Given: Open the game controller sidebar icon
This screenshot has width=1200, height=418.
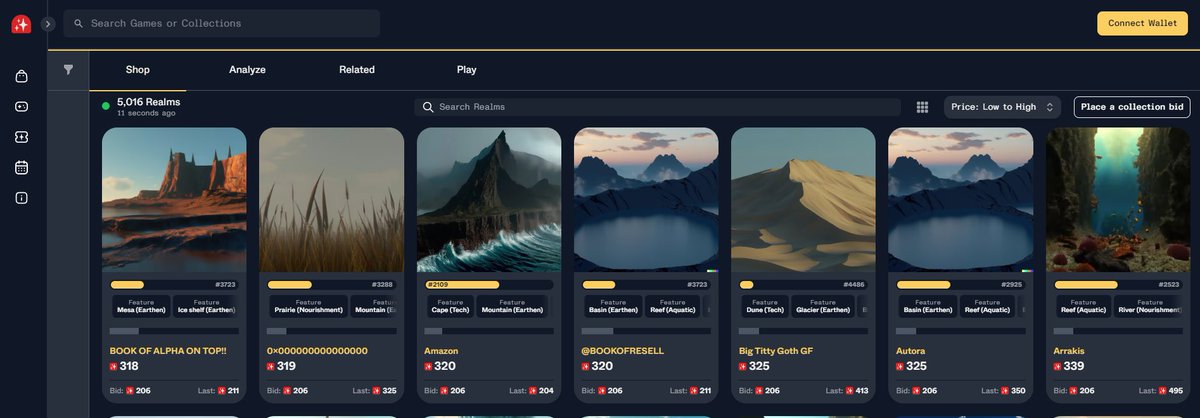Looking at the screenshot, I should coord(21,106).
